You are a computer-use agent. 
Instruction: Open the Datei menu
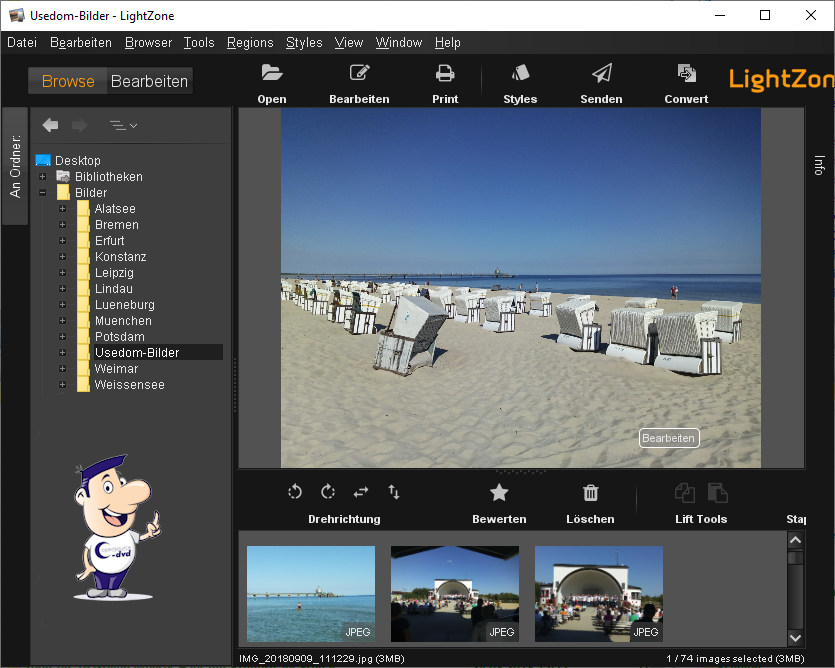[x=22, y=42]
